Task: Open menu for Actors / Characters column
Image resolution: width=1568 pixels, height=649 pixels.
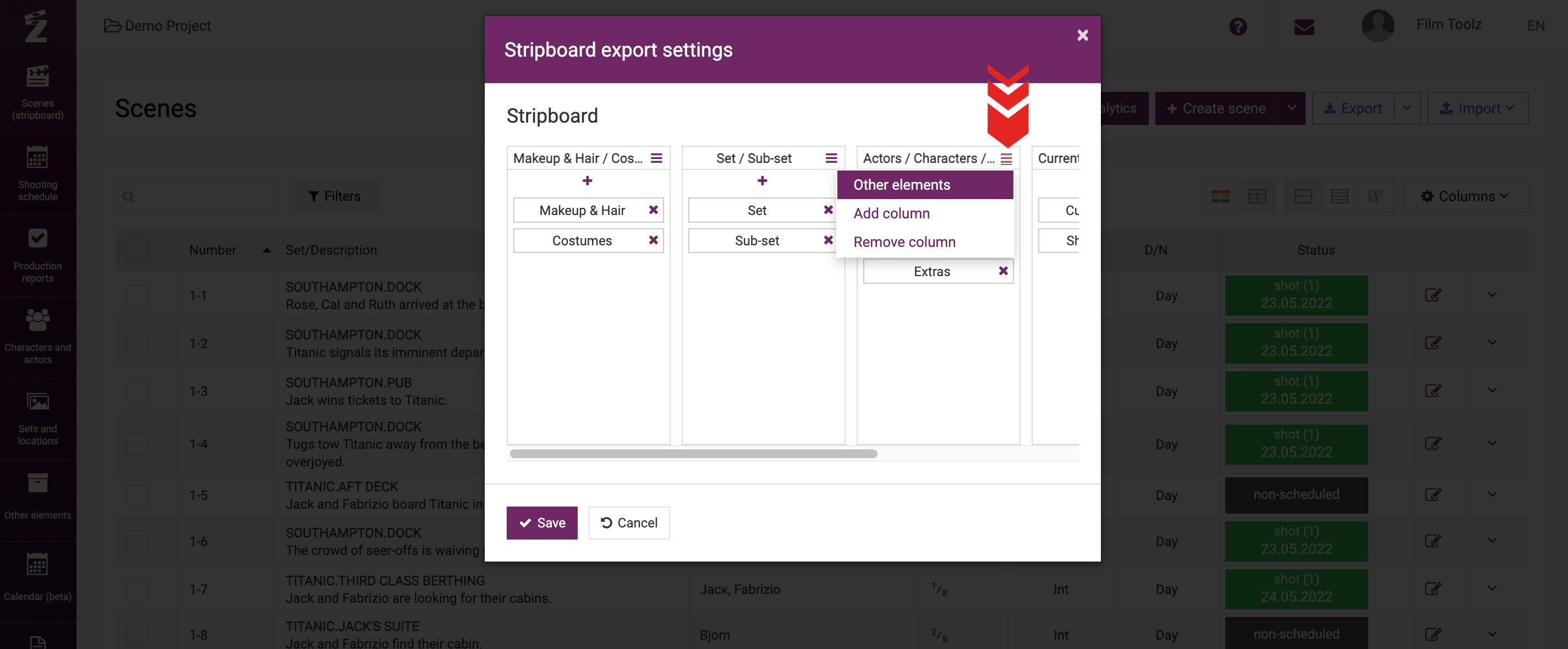Action: click(x=1006, y=159)
